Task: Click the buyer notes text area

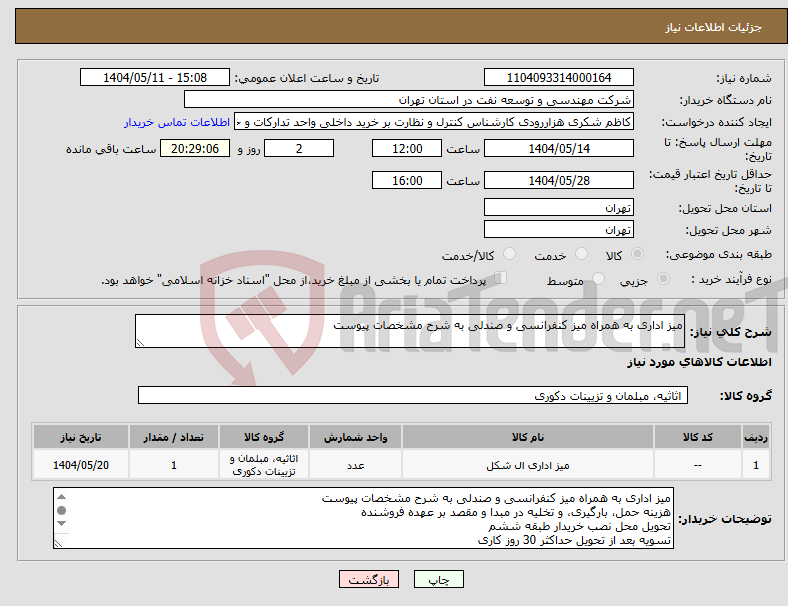Action: click(363, 518)
